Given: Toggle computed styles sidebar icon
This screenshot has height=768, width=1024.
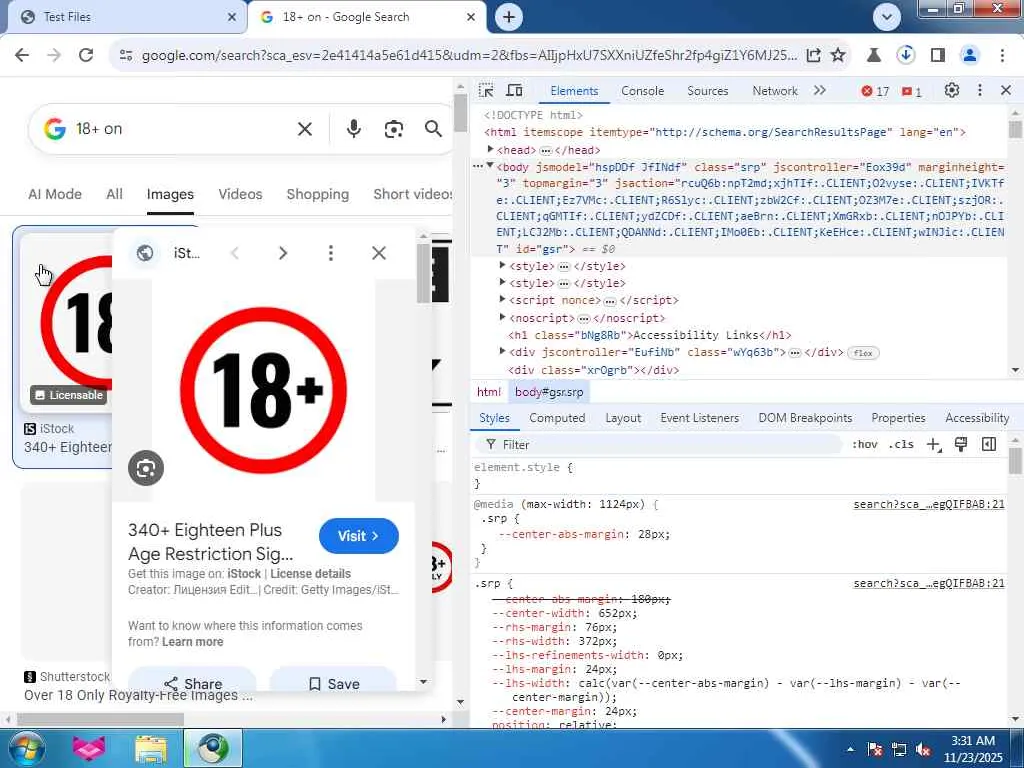Looking at the screenshot, I should [989, 445].
